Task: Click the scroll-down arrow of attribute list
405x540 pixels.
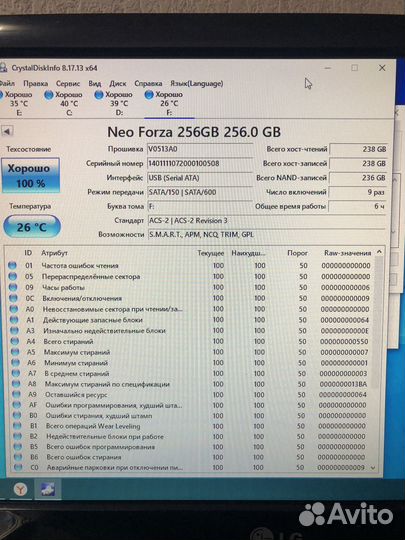Action: tap(373, 468)
